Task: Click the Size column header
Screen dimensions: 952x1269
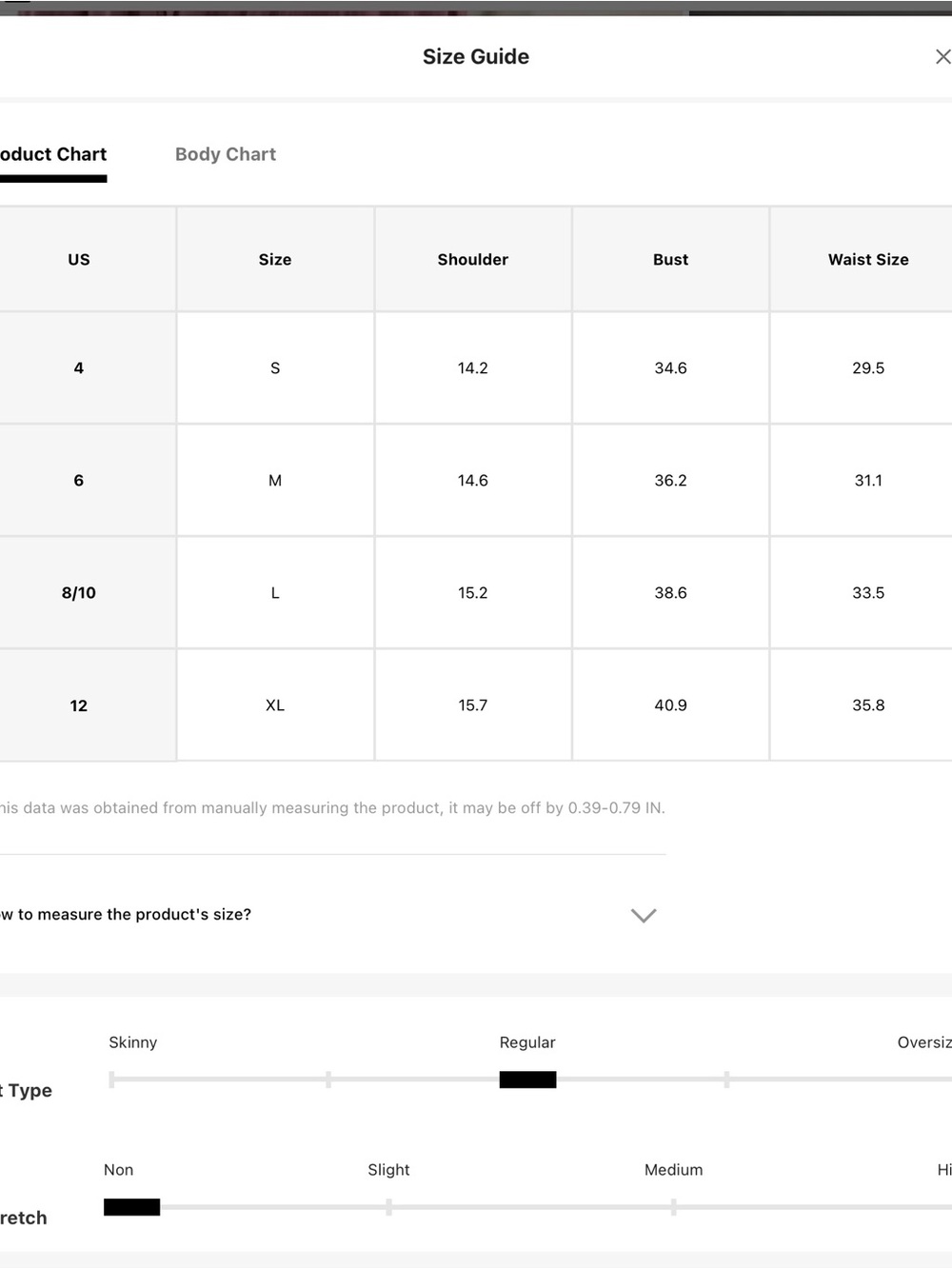Action: coord(275,259)
